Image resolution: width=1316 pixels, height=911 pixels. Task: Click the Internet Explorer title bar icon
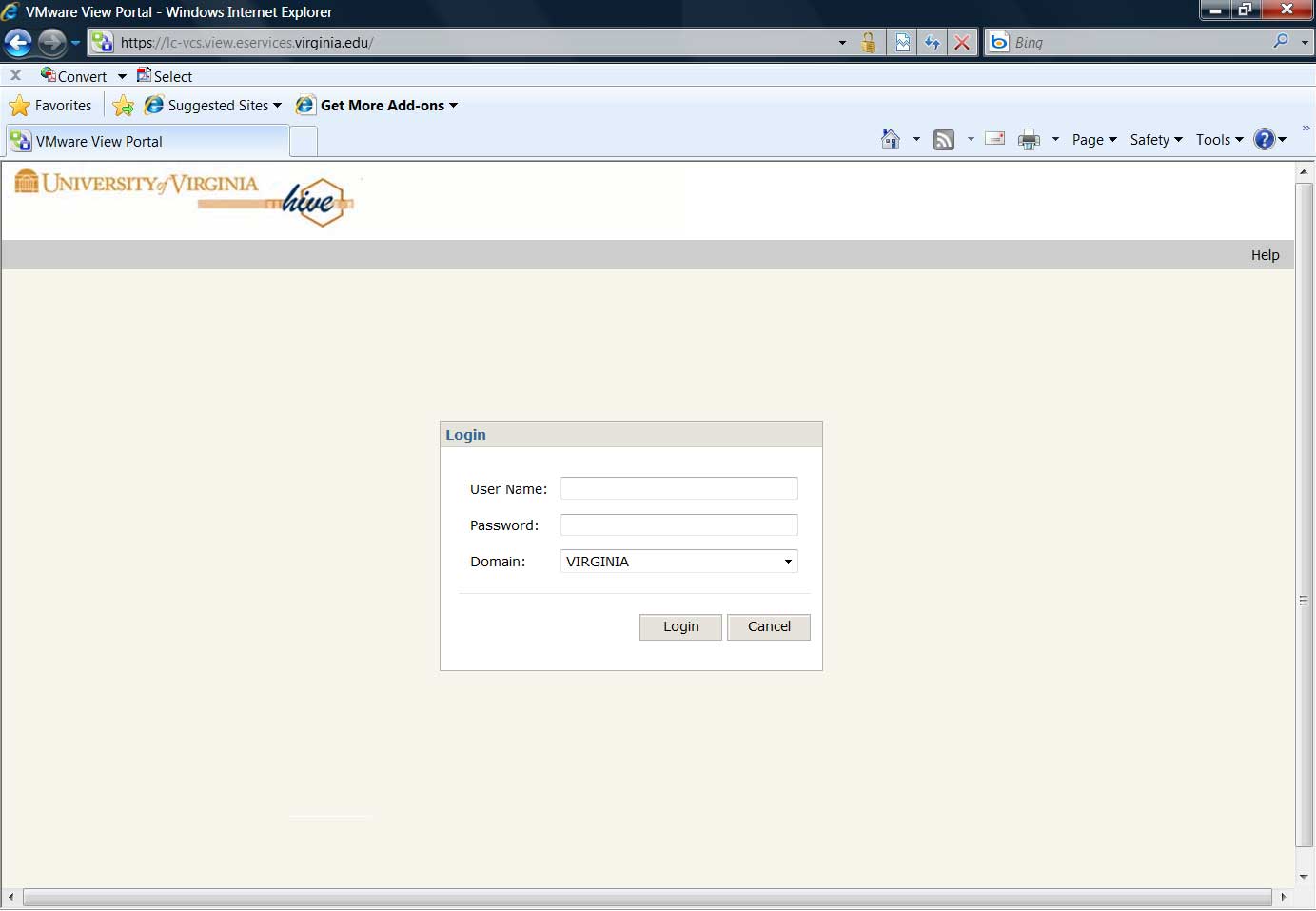10,11
